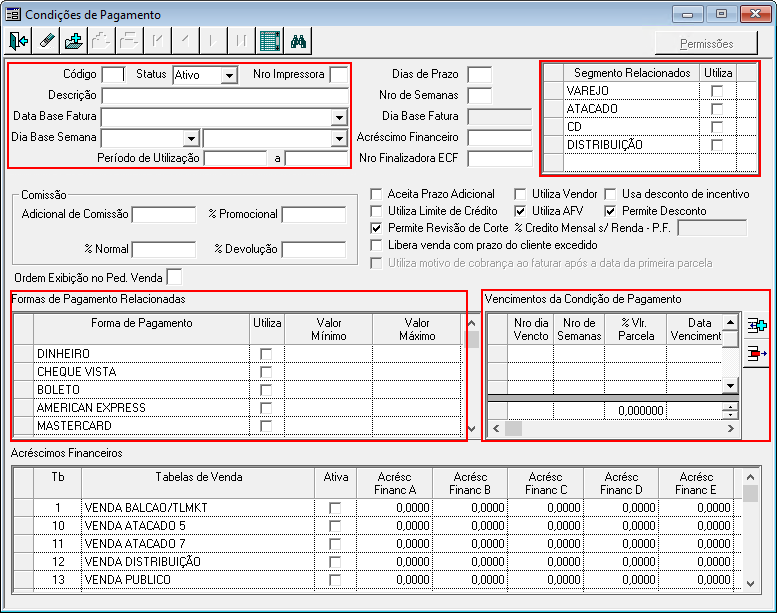Click the Adicional de Comissão field
The height and width of the screenshot is (613, 777).
pos(164,215)
